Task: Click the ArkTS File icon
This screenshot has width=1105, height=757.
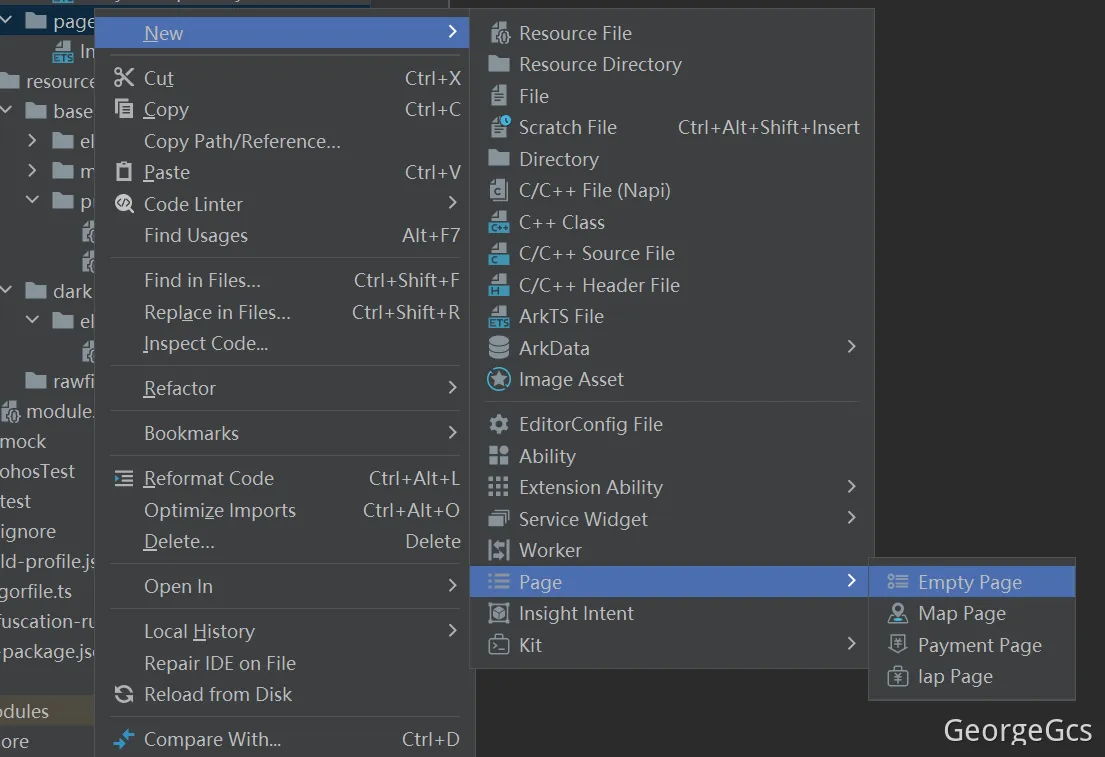Action: (499, 317)
